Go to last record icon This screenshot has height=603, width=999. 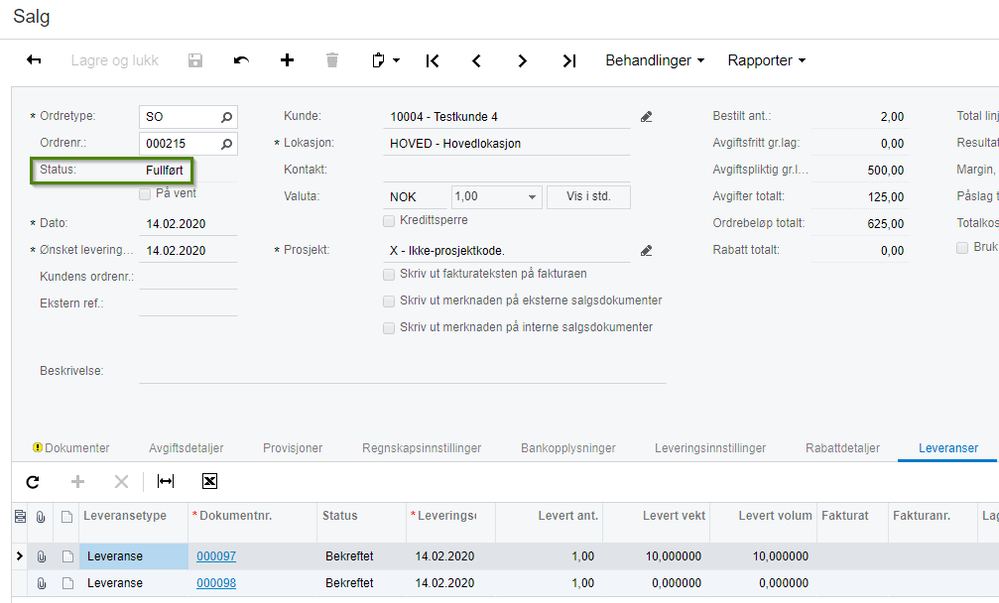(569, 61)
